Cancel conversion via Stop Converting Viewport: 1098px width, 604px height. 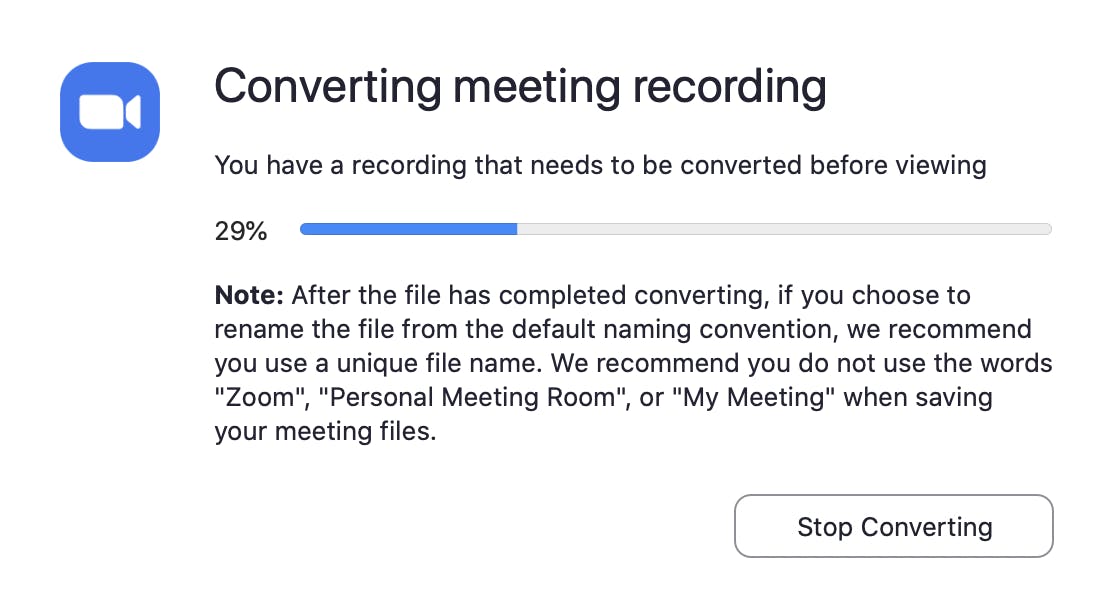pyautogui.click(x=893, y=526)
